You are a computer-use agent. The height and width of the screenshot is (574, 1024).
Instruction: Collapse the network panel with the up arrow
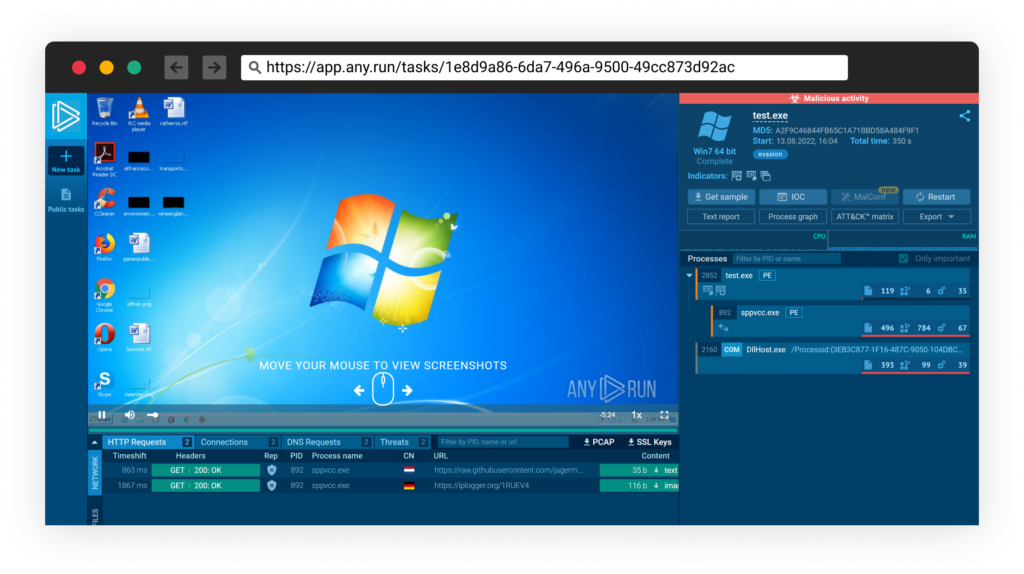[95, 442]
